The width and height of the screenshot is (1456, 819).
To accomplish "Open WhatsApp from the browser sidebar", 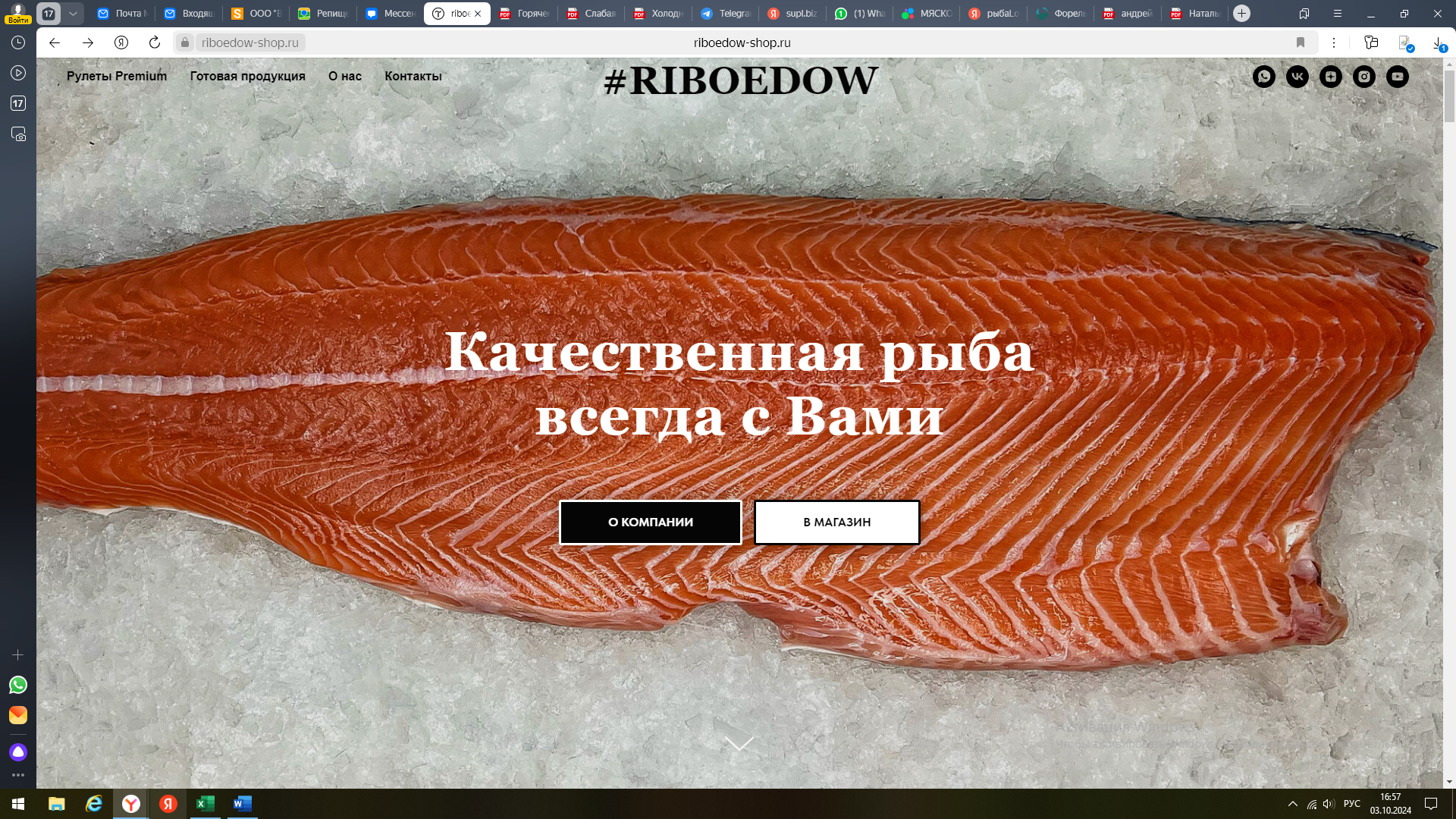I will click(x=18, y=685).
